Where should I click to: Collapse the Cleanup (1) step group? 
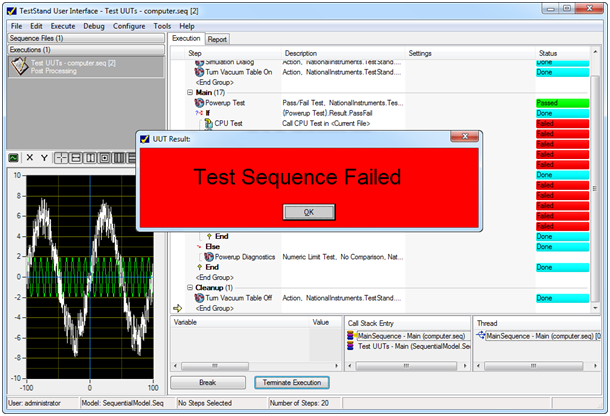point(190,287)
